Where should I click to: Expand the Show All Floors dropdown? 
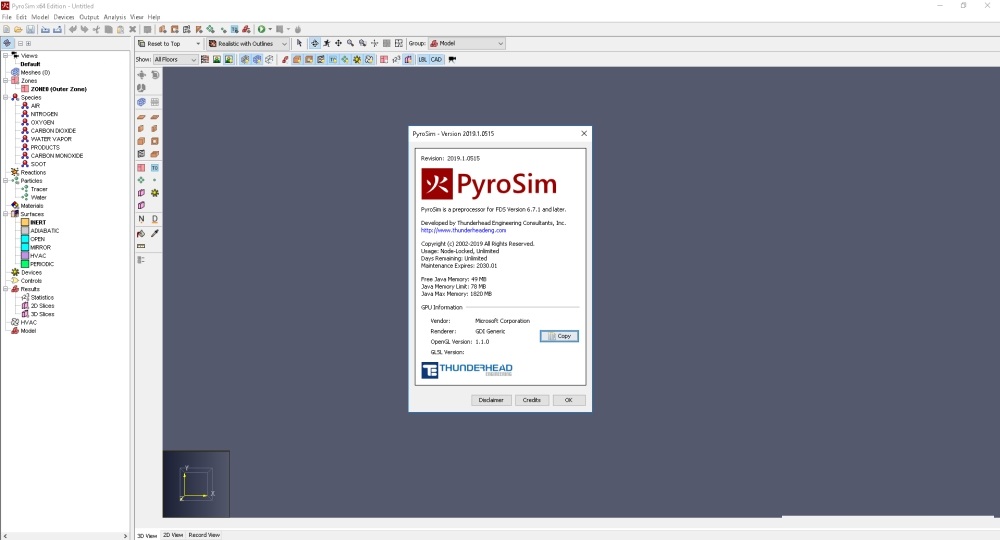point(175,60)
